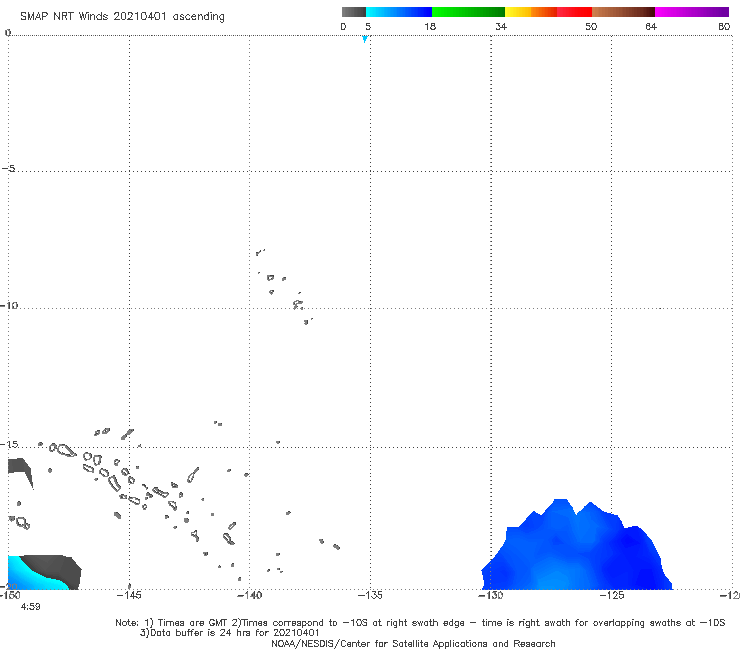Screen dimensions: 740x650
Task: Click the longitude label '-130'
Action: [x=491, y=595]
